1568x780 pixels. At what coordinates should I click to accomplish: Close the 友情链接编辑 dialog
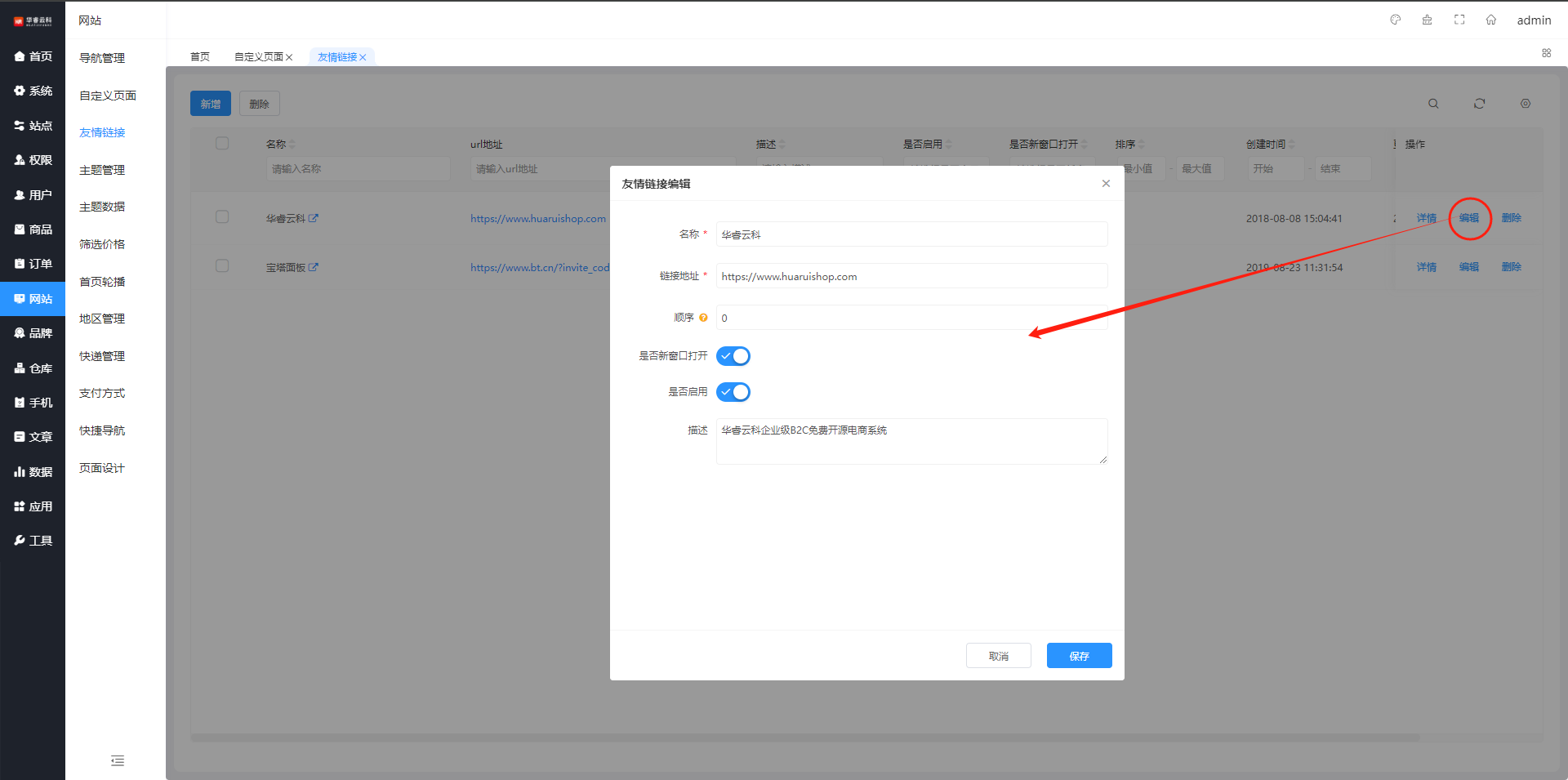pyautogui.click(x=1106, y=184)
